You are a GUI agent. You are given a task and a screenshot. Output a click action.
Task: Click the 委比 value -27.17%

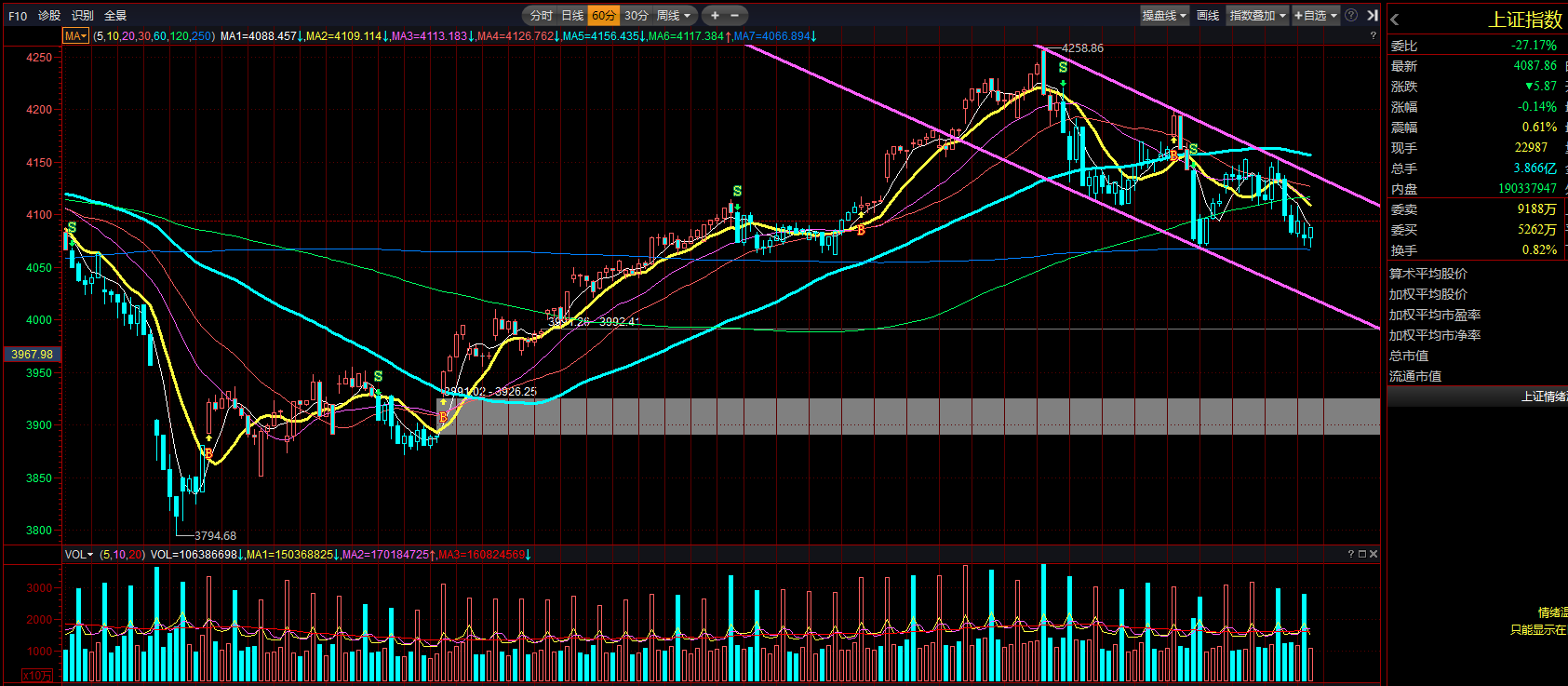1534,46
